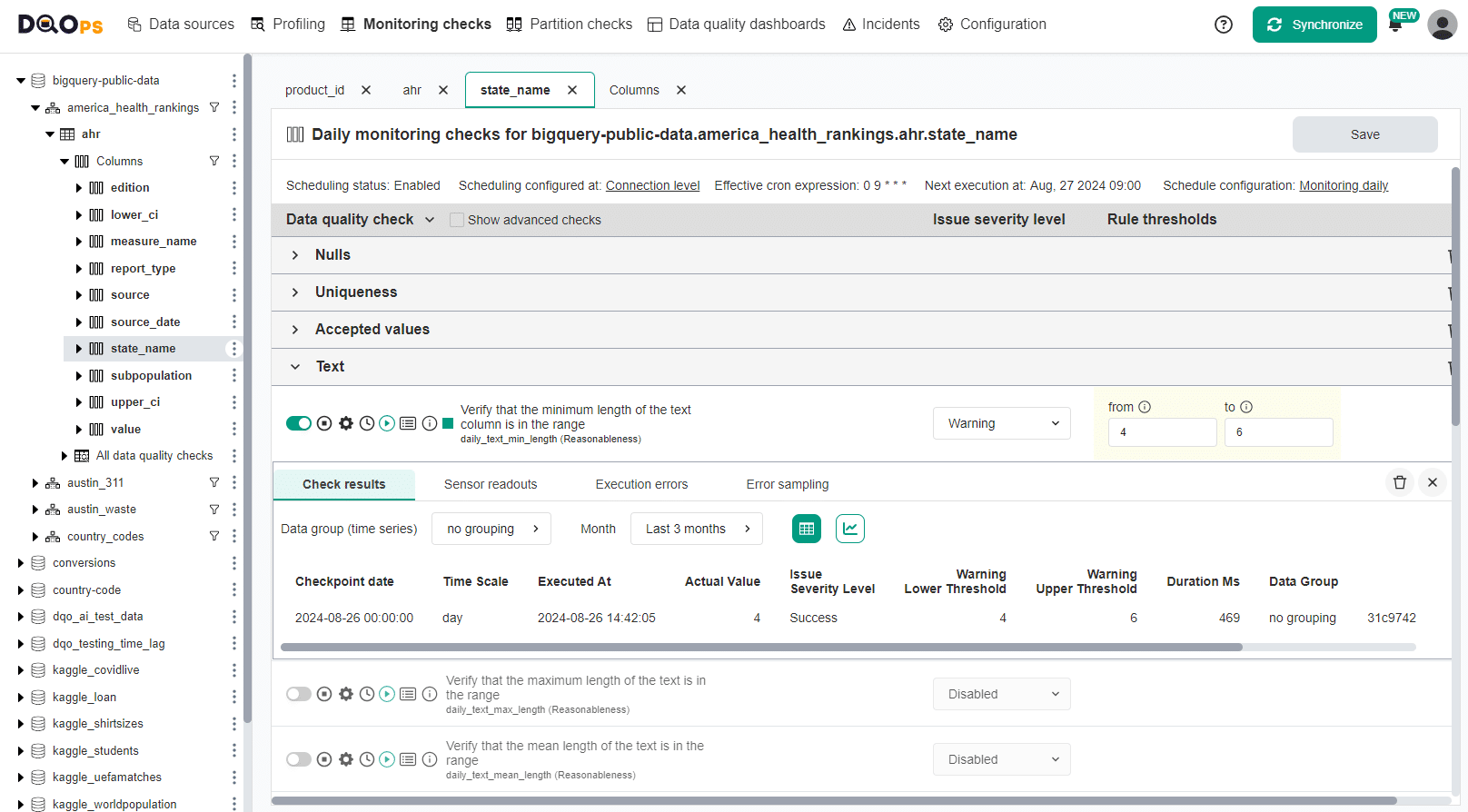The image size is (1468, 812).
Task: Open the user profile avatar
Action: (1442, 25)
